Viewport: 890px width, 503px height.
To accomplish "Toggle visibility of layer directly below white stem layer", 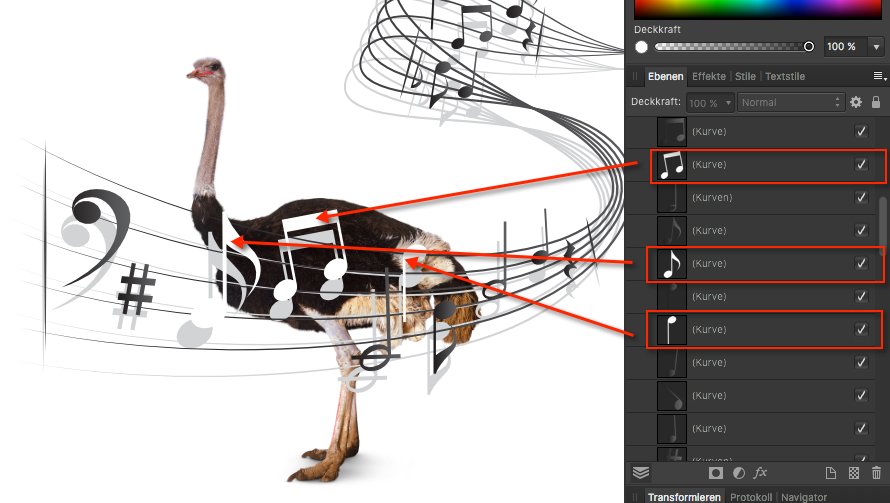I will (x=862, y=362).
